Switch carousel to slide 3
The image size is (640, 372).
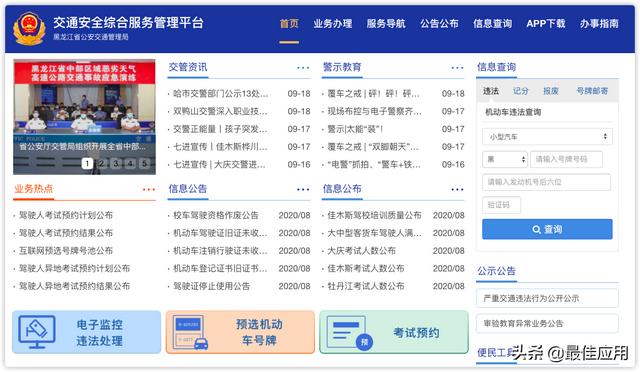pos(116,163)
